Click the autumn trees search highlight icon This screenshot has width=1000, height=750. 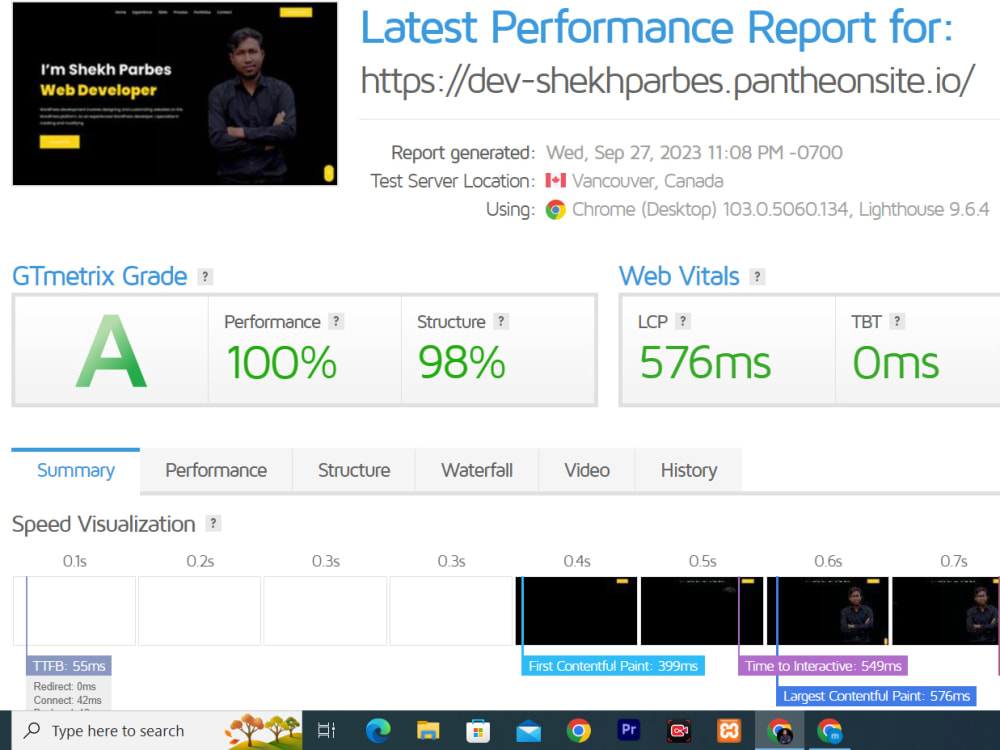tap(262, 731)
